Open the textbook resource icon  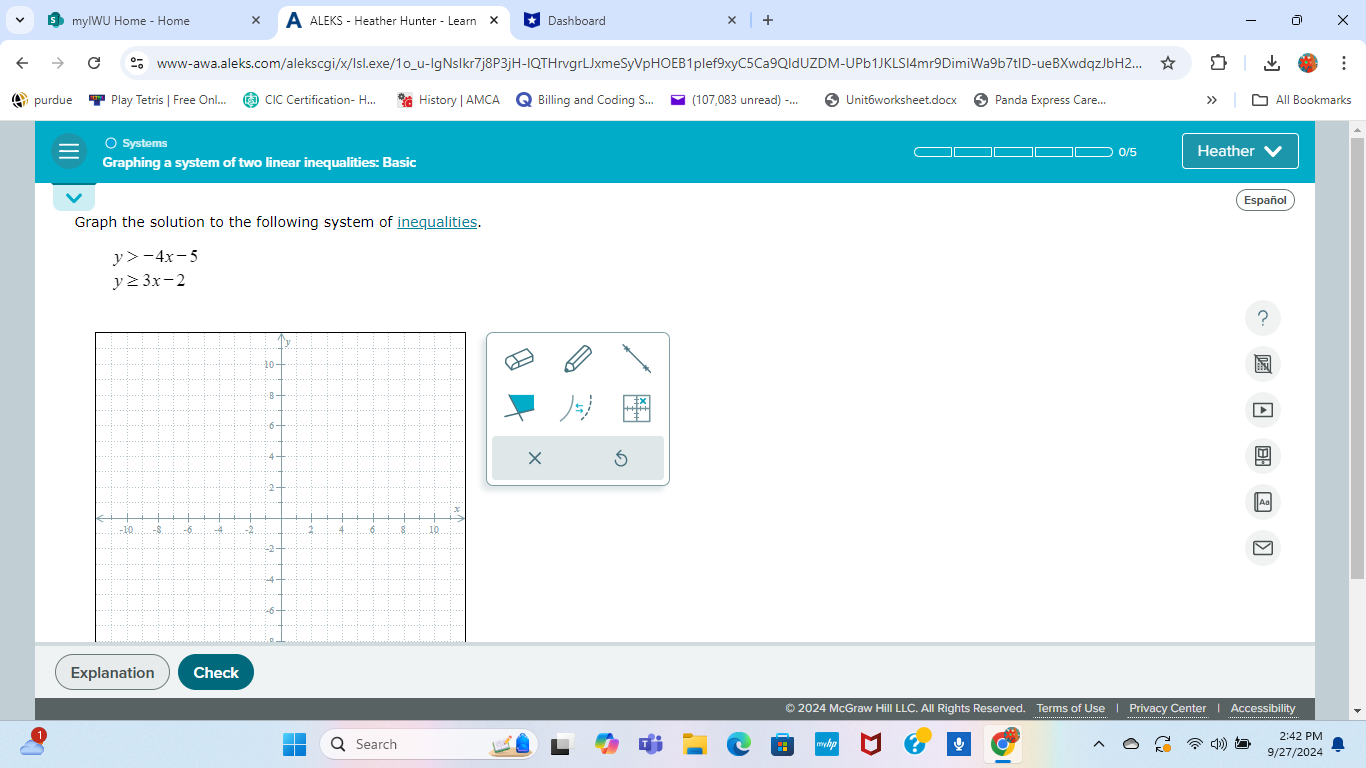[x=1263, y=456]
